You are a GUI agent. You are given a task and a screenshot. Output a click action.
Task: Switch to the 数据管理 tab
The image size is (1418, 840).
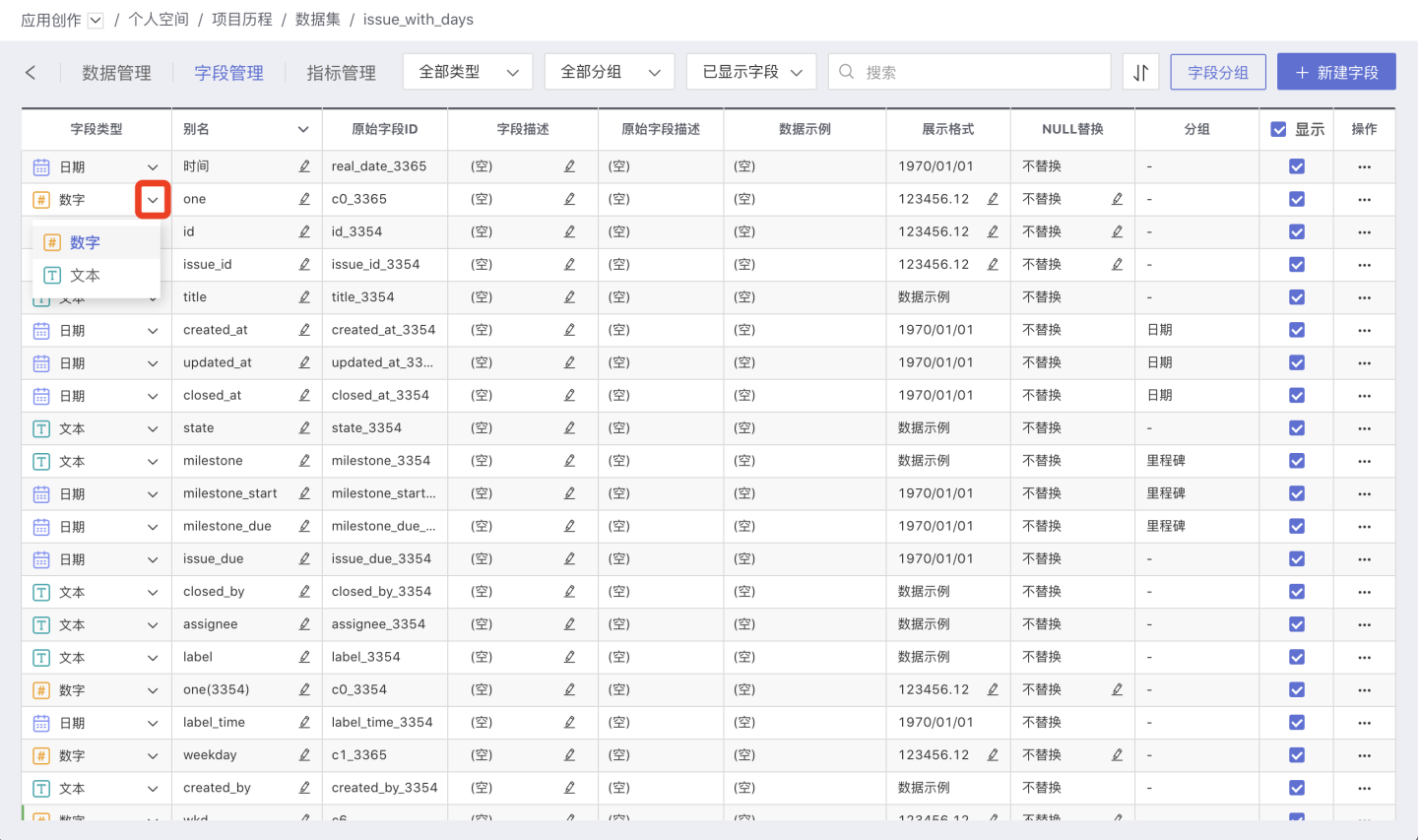point(116,73)
